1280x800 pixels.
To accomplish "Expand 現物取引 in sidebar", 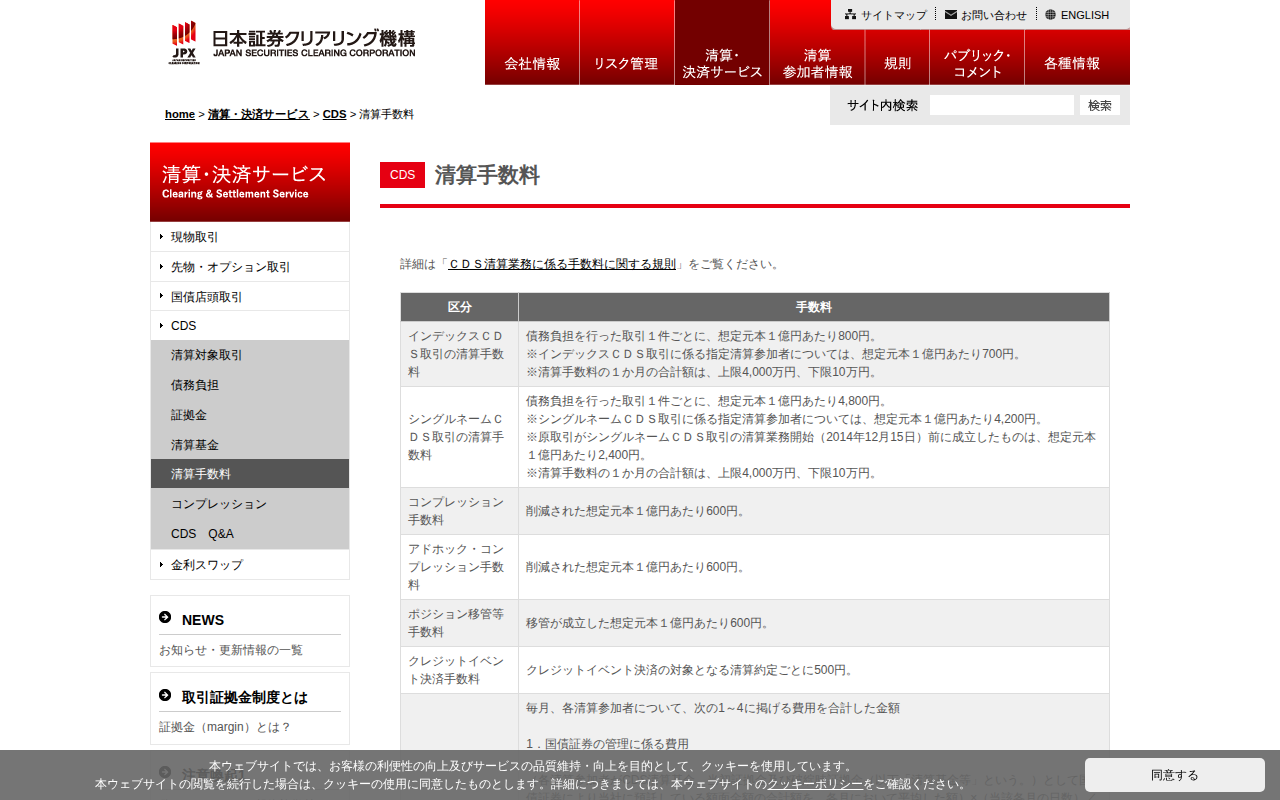I will (x=250, y=237).
